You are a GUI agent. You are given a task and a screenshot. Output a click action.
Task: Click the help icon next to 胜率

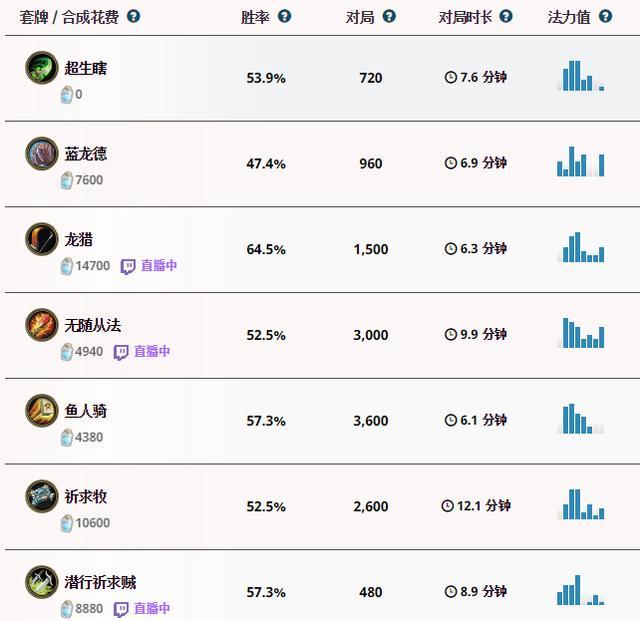tap(284, 16)
